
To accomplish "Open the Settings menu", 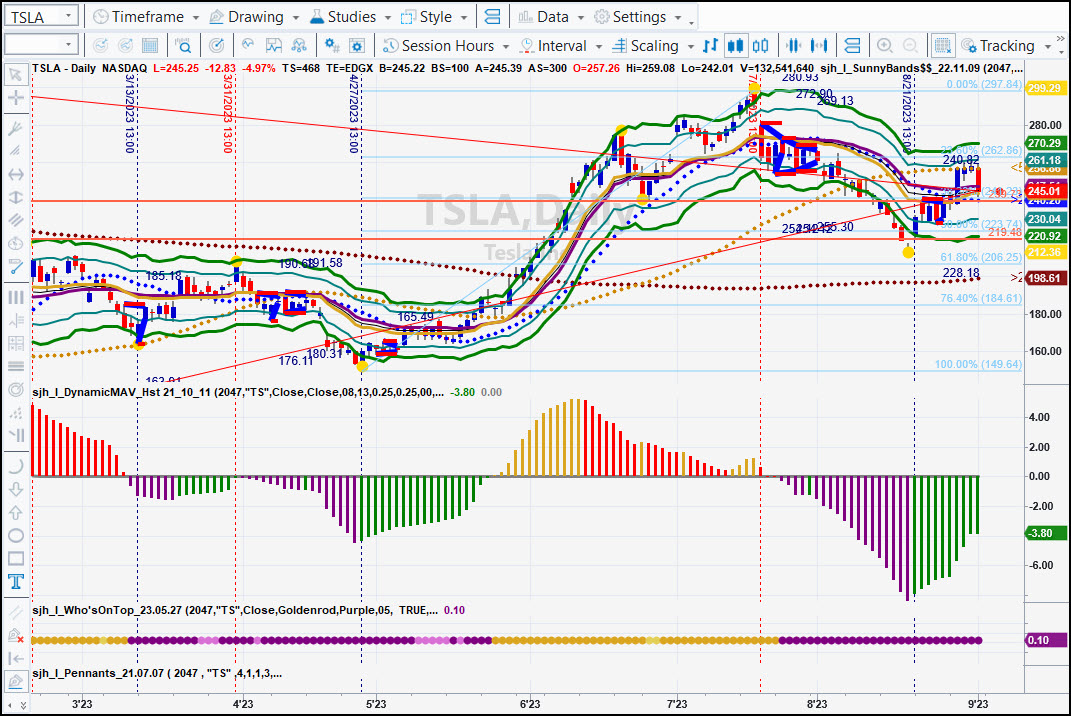I will [x=638, y=16].
